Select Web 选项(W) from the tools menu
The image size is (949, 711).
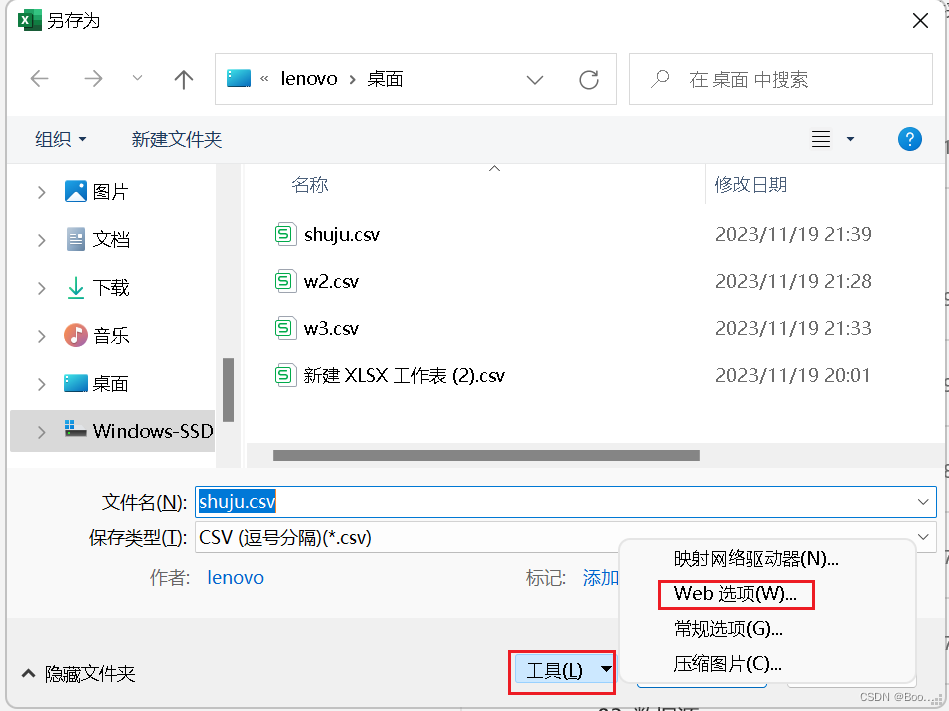pyautogui.click(x=736, y=594)
